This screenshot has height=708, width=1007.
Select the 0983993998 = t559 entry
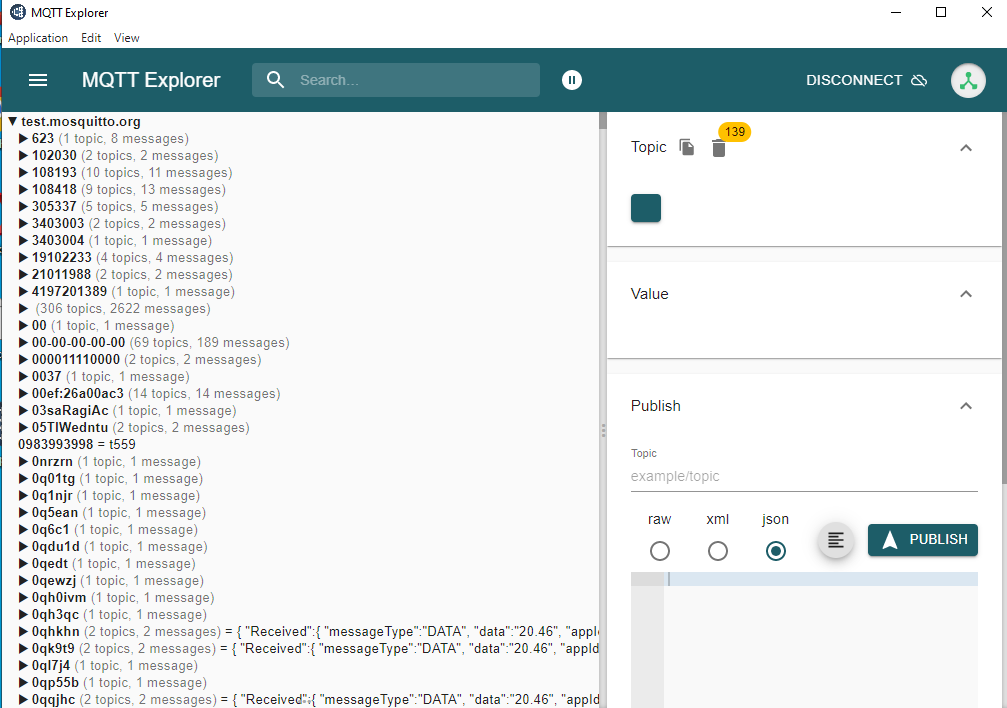[76, 445]
